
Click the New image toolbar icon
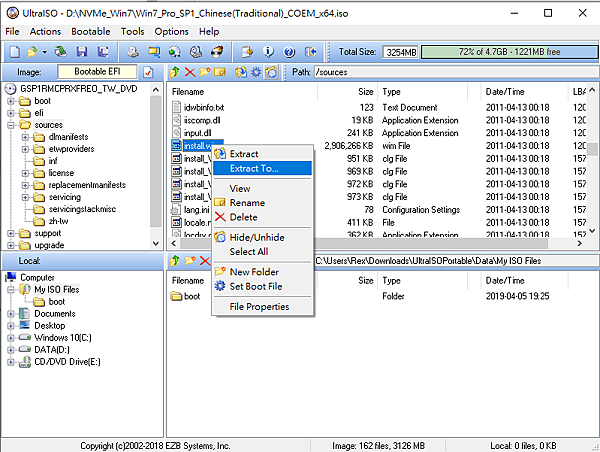coord(15,52)
